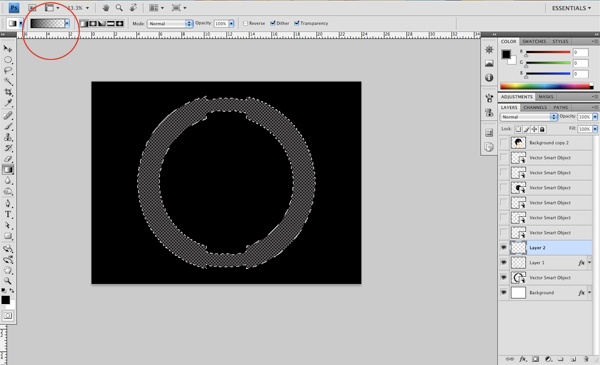Open the Essentials workspace switcher
This screenshot has height=365, width=600.
571,8
